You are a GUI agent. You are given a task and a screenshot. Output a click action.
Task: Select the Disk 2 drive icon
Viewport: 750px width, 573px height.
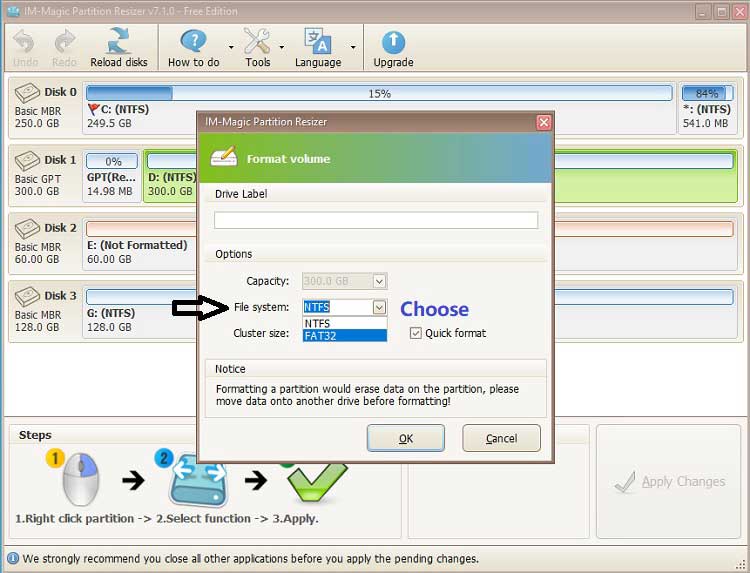click(27, 229)
